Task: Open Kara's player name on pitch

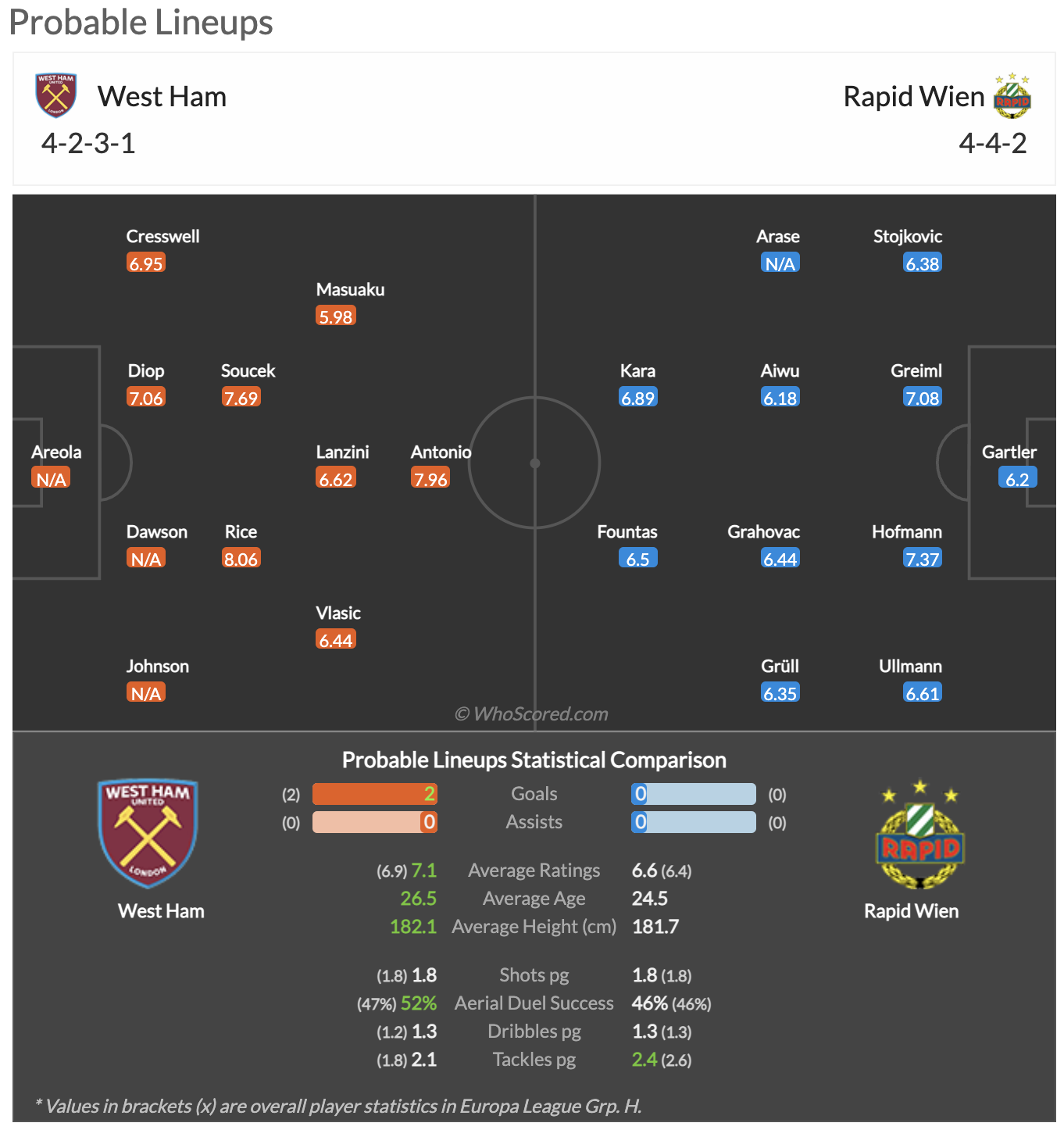Action: tap(637, 370)
